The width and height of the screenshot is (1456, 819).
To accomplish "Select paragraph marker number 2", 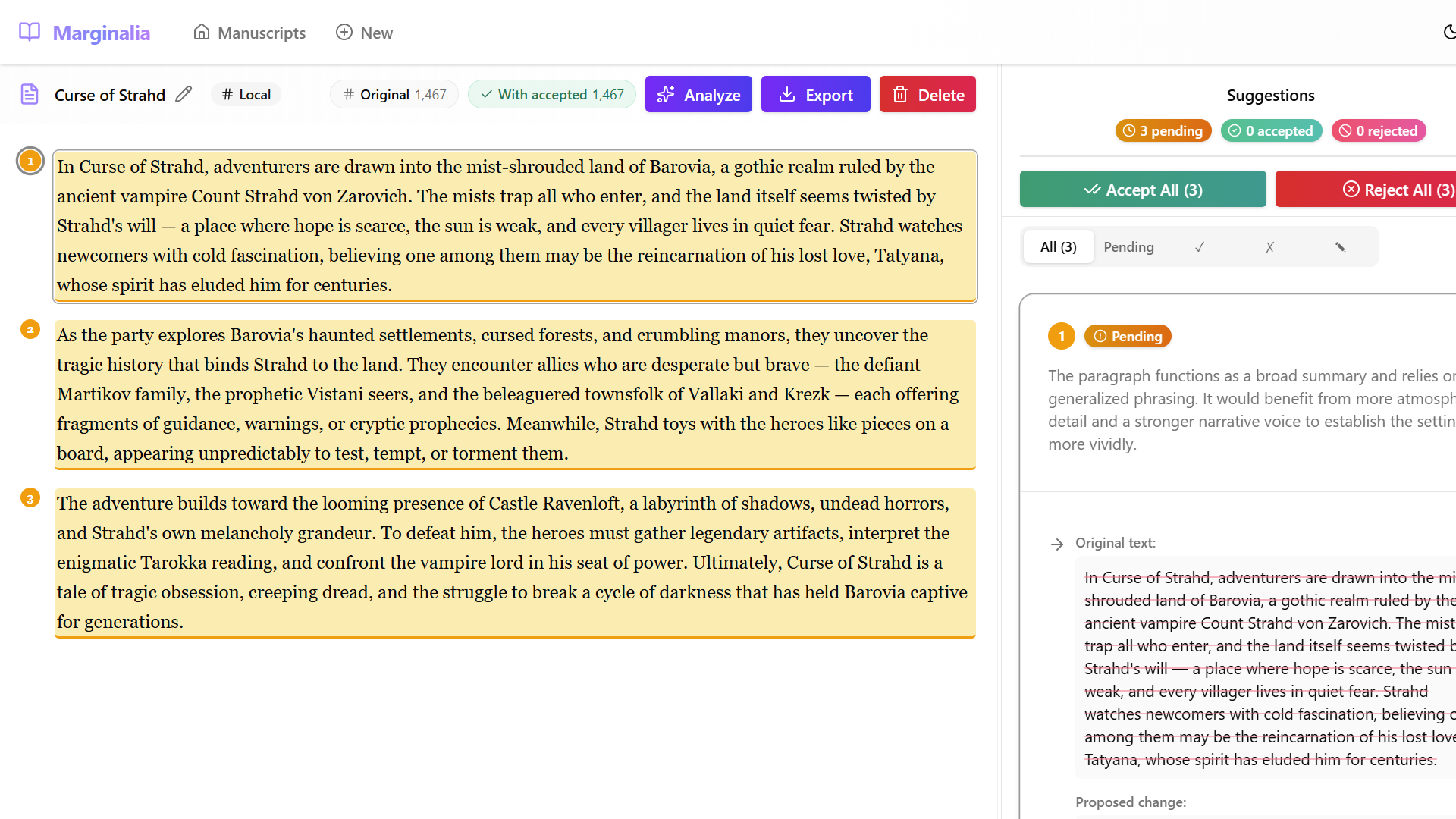I will pos(30,329).
